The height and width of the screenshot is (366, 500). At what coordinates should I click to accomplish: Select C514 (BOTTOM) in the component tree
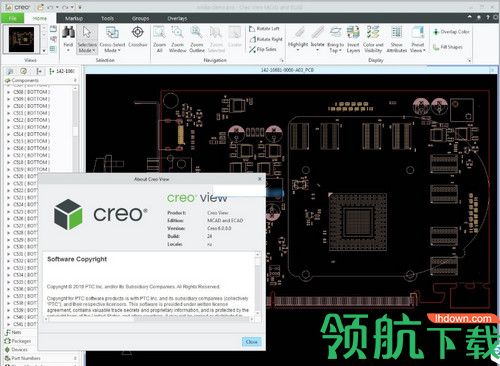pyautogui.click(x=32, y=134)
